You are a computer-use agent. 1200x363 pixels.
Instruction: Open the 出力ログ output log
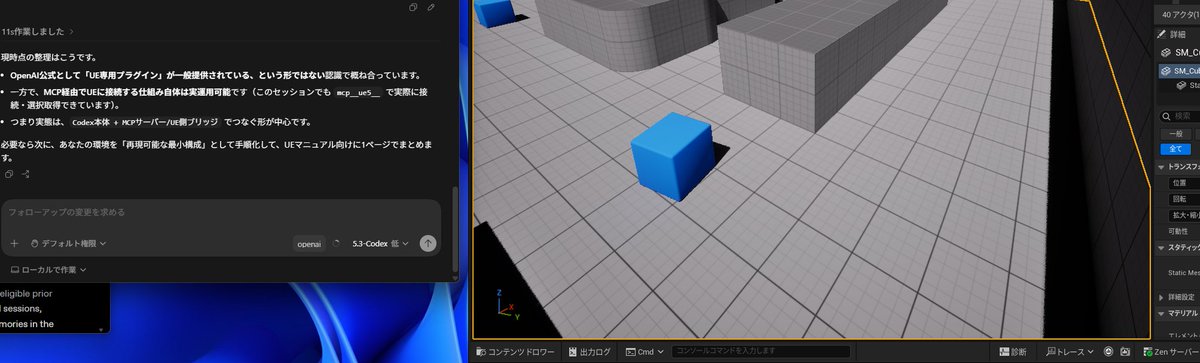[589, 352]
